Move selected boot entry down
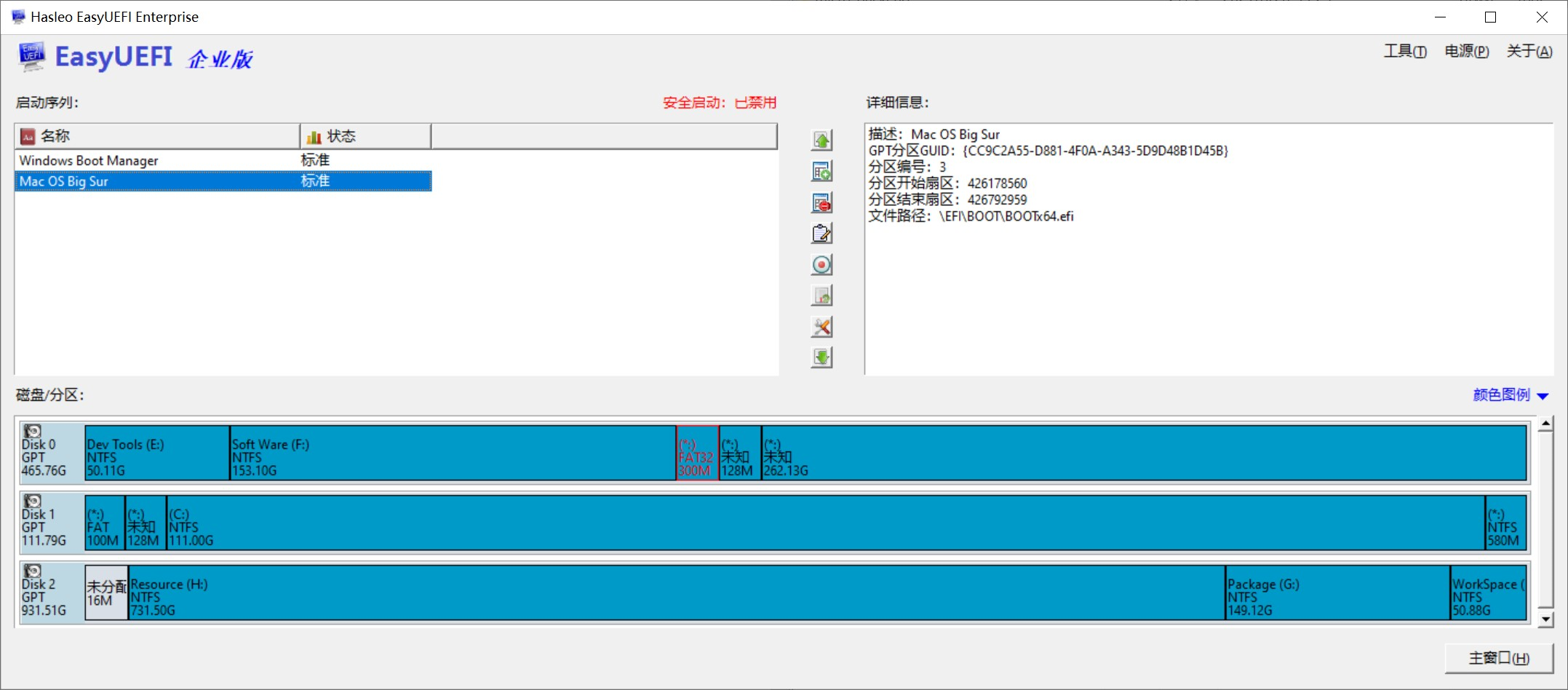 click(x=821, y=357)
